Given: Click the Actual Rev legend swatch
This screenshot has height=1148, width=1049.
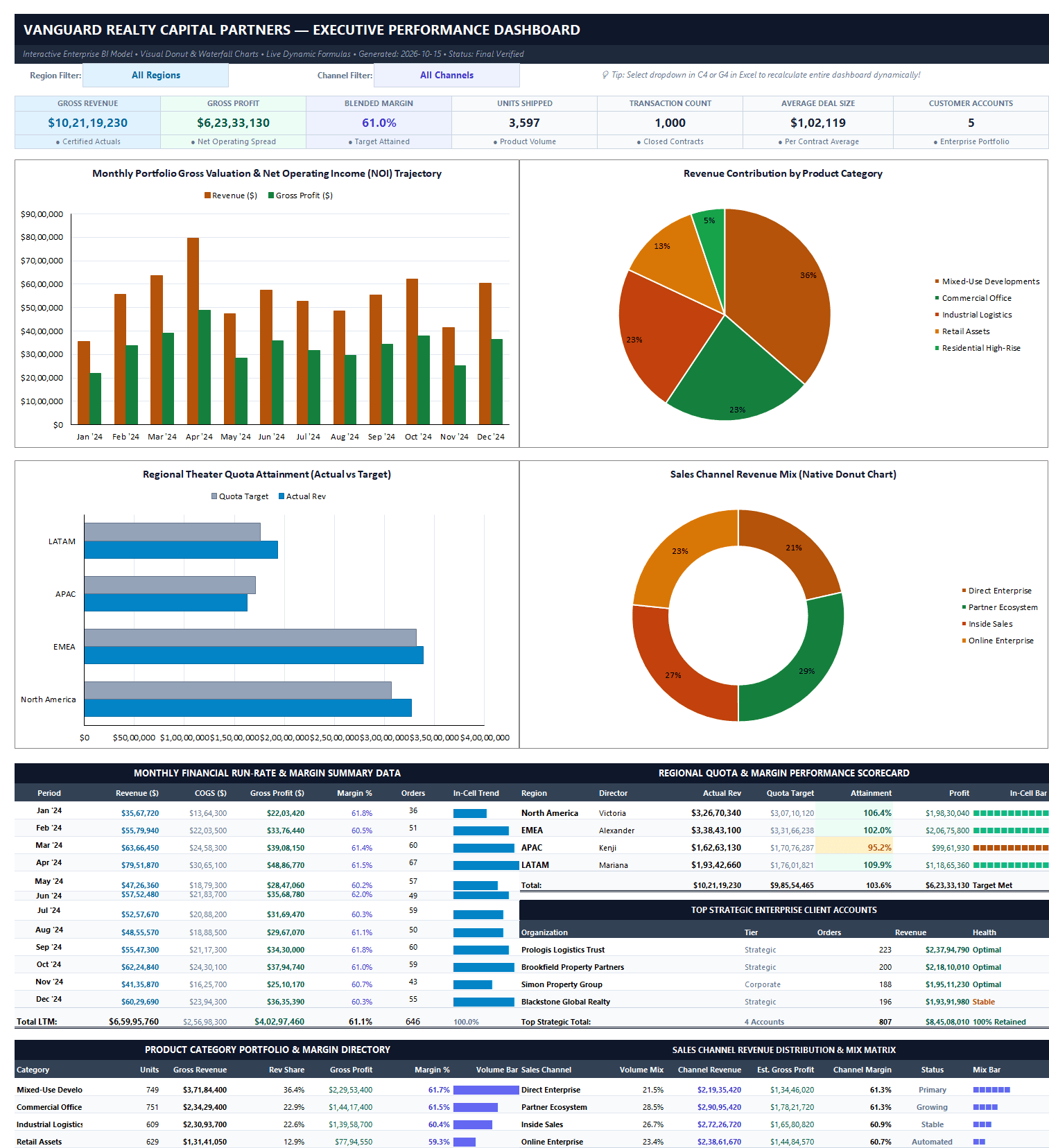Looking at the screenshot, I should pos(281,496).
